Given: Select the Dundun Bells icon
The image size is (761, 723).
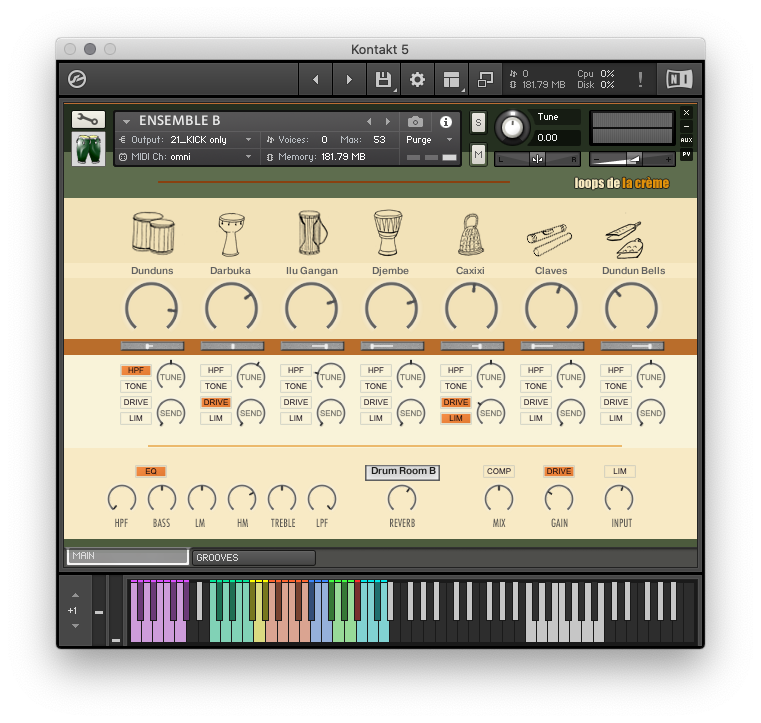Looking at the screenshot, I should (626, 239).
